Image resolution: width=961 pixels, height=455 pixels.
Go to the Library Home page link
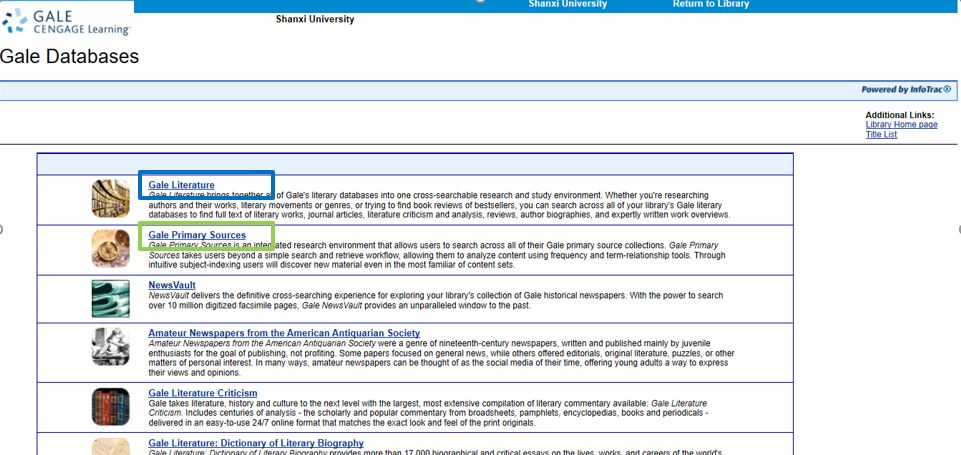click(x=901, y=125)
